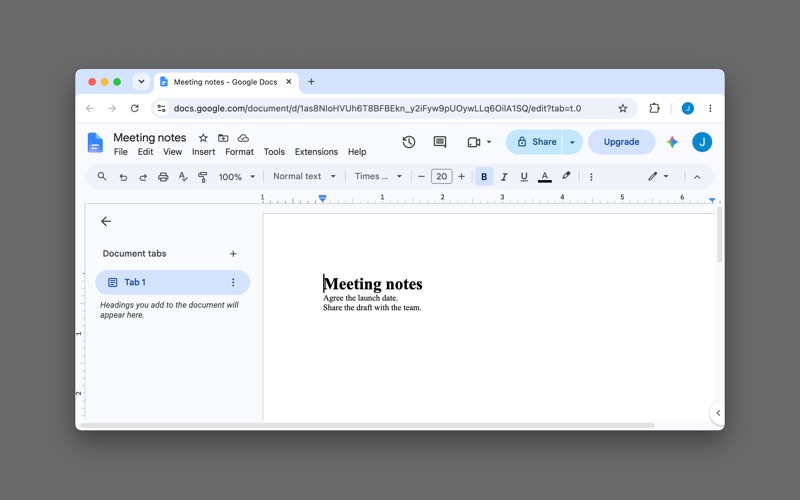This screenshot has height=500, width=800.
Task: Redo the last action
Action: click(x=143, y=177)
